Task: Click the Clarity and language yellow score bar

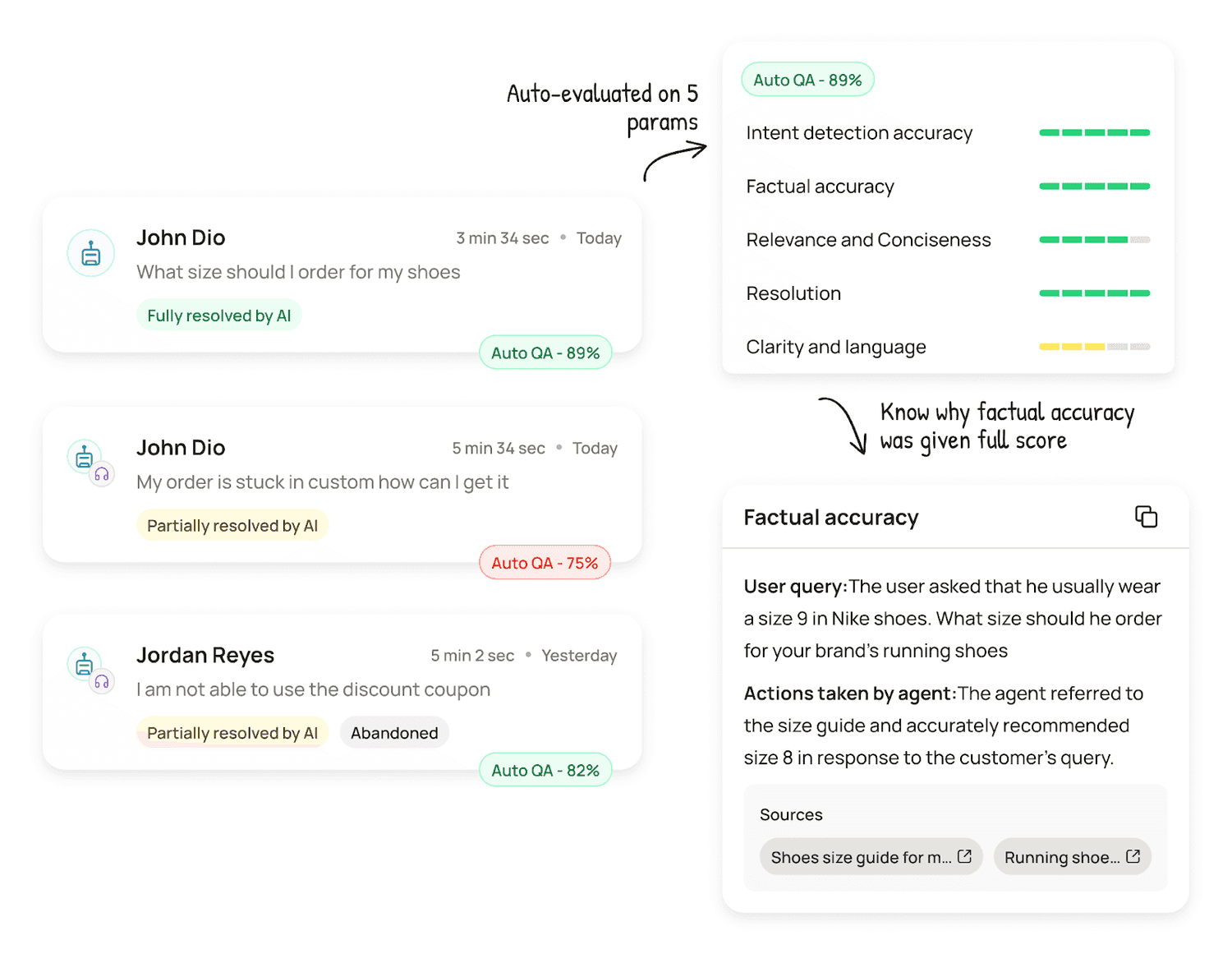Action: (1094, 347)
